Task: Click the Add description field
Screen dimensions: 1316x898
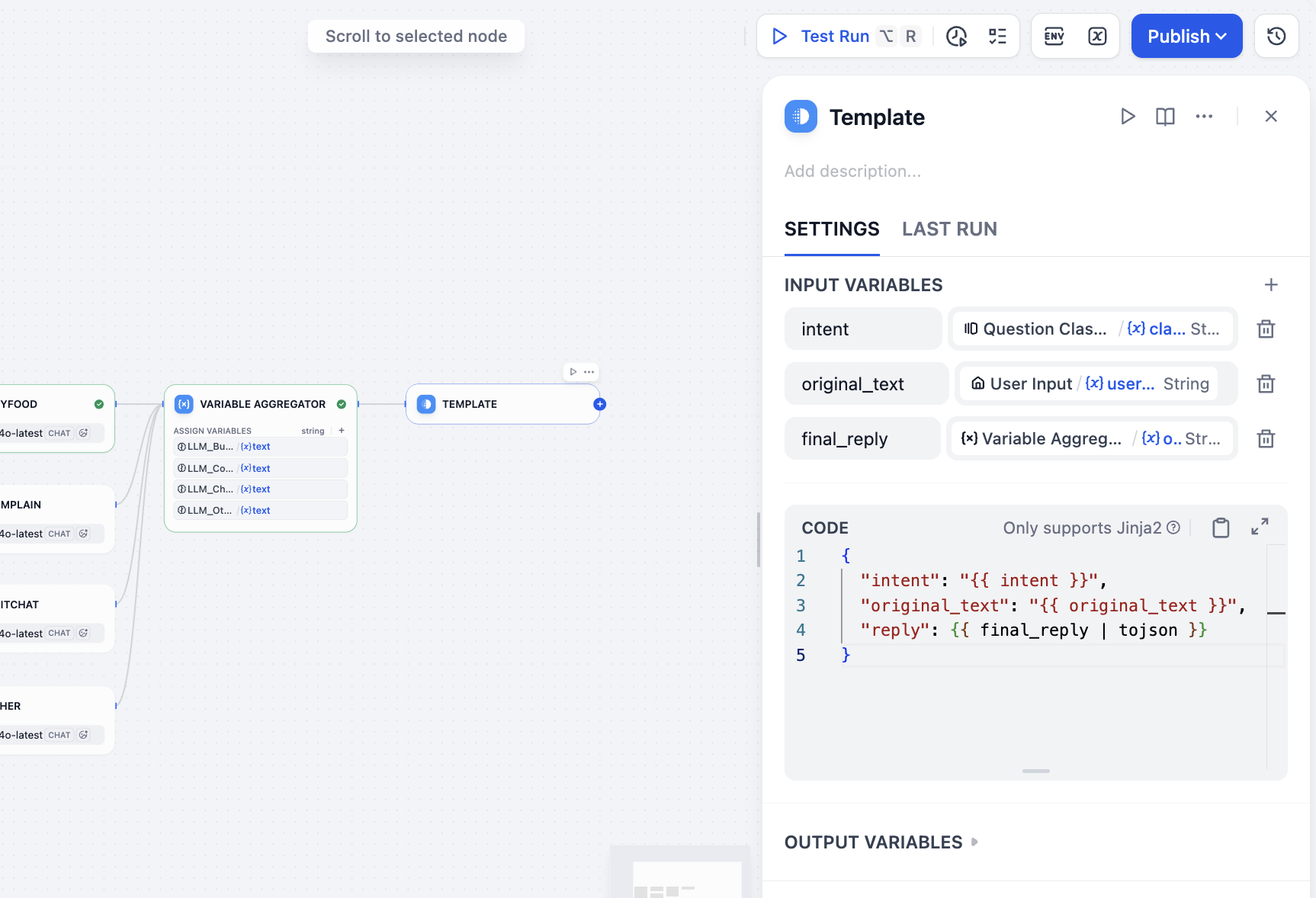Action: coord(852,172)
